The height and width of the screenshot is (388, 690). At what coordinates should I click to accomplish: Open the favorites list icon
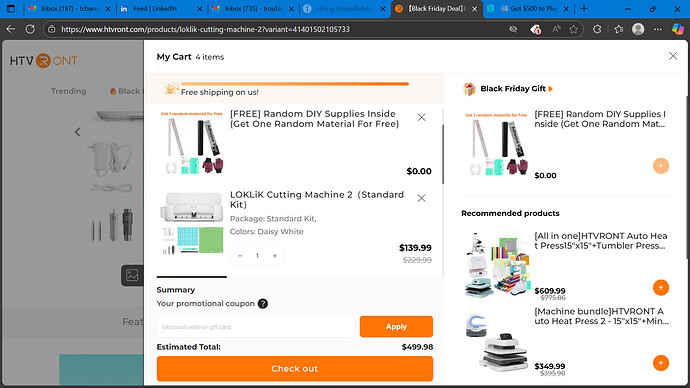(619, 29)
